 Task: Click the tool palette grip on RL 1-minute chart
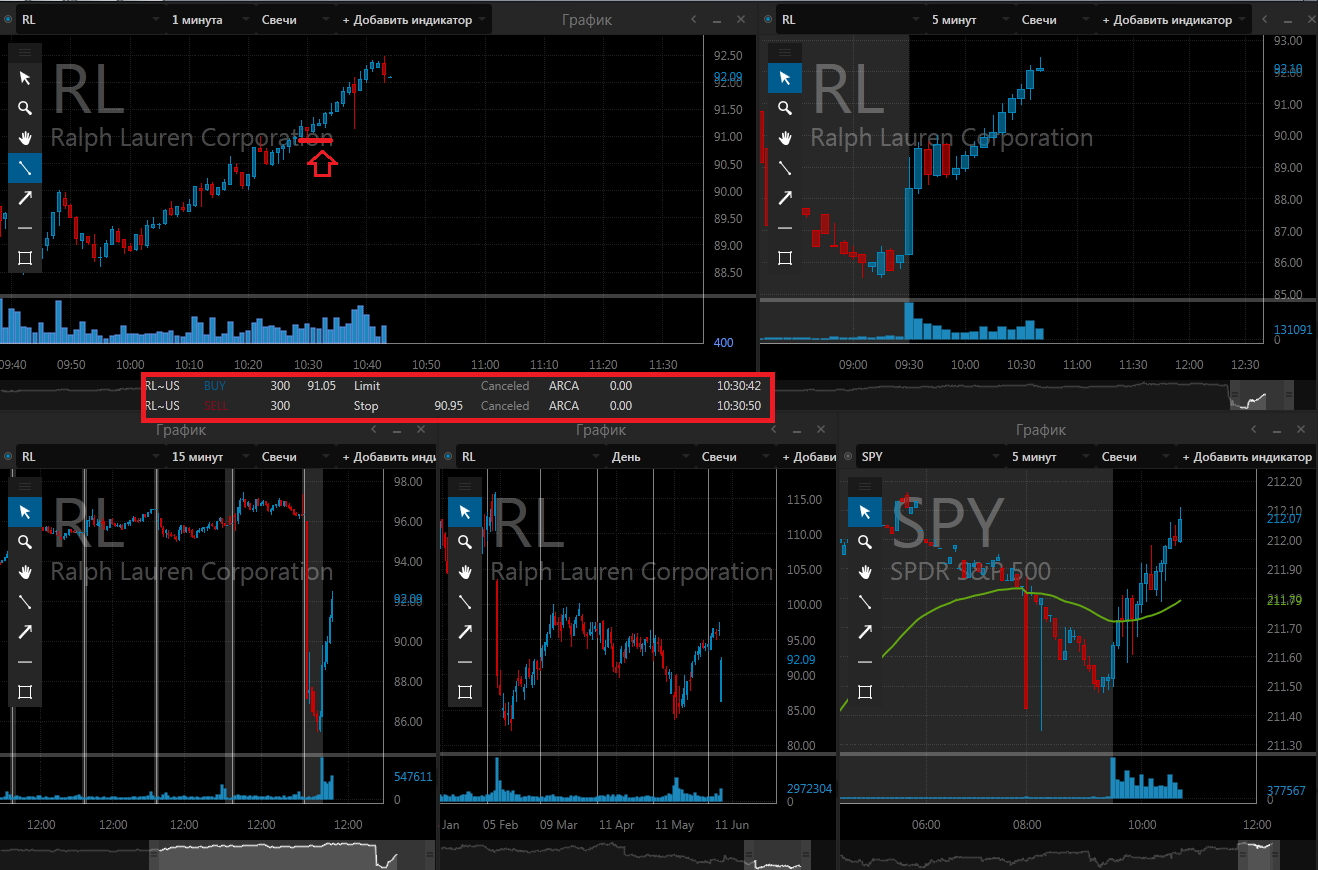[x=25, y=51]
